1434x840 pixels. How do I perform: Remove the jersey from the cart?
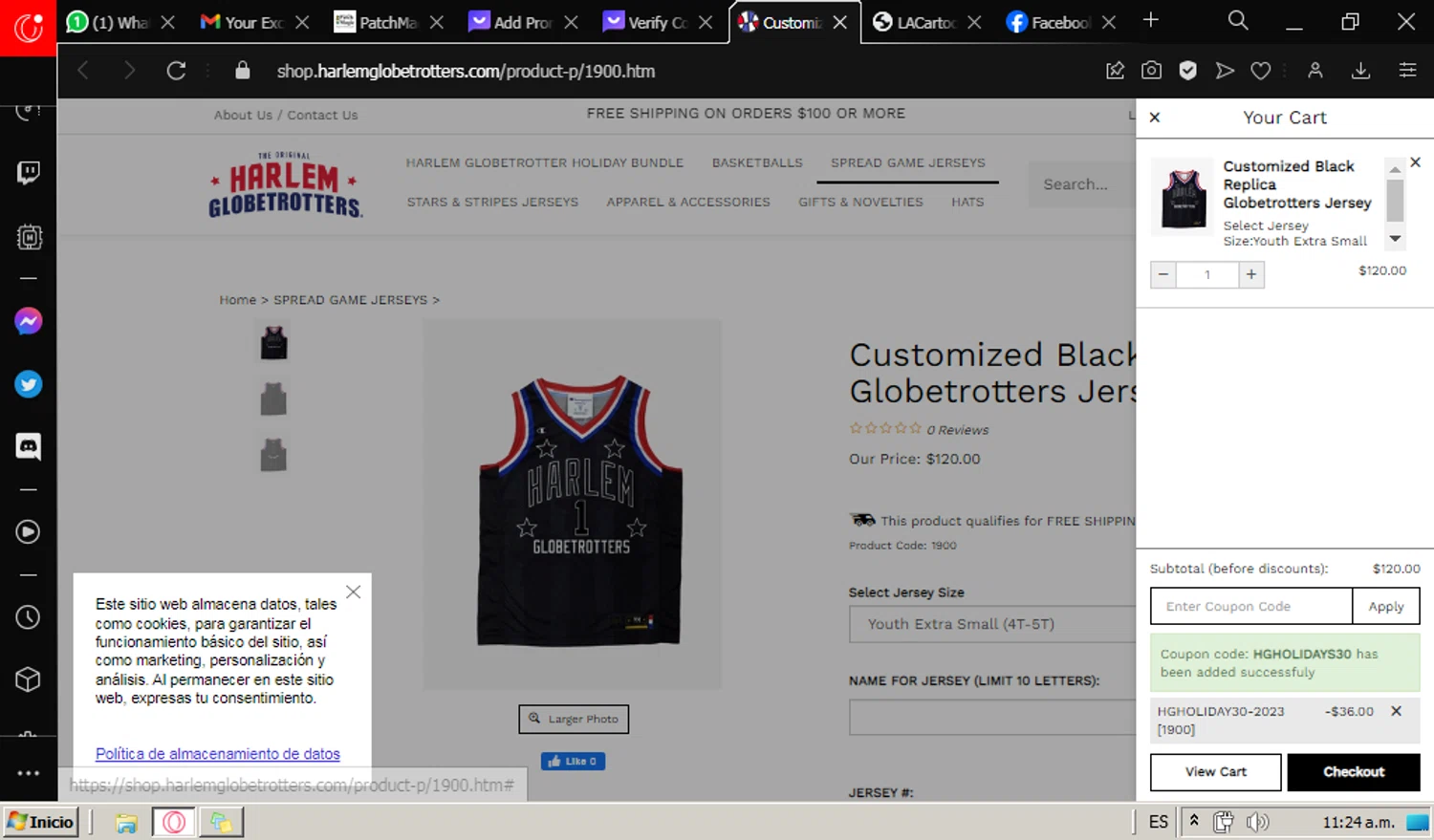pyautogui.click(x=1416, y=162)
